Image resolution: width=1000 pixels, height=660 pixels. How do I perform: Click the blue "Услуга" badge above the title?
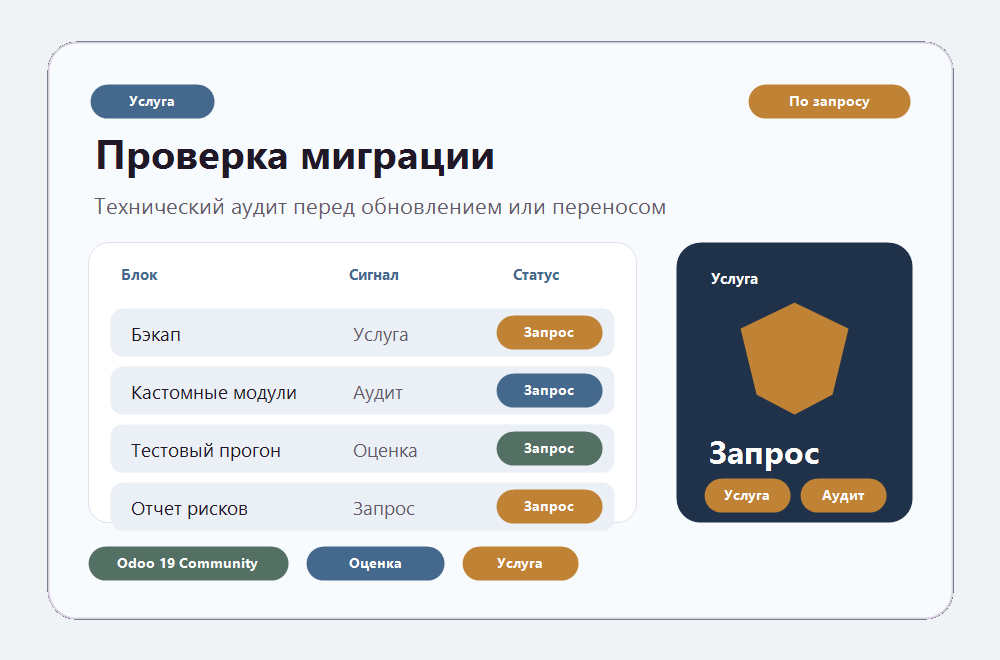click(x=152, y=101)
